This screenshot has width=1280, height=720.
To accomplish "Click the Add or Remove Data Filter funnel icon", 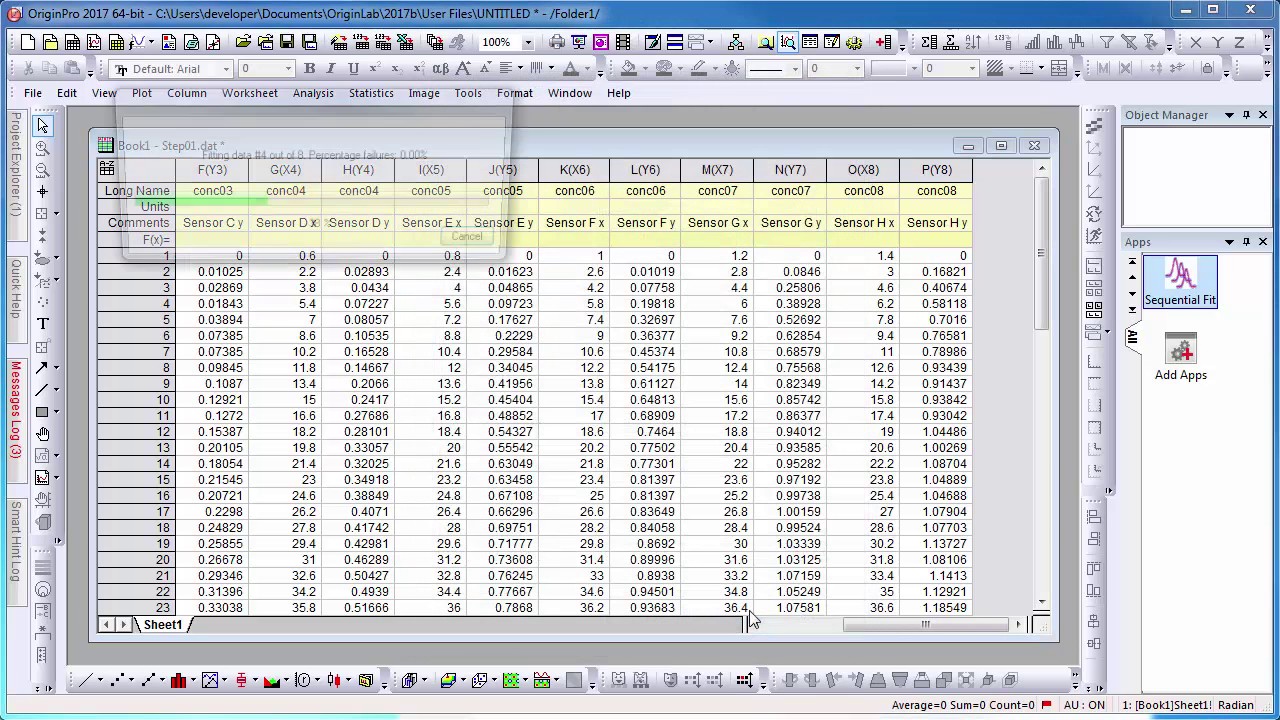I will click(x=1107, y=42).
